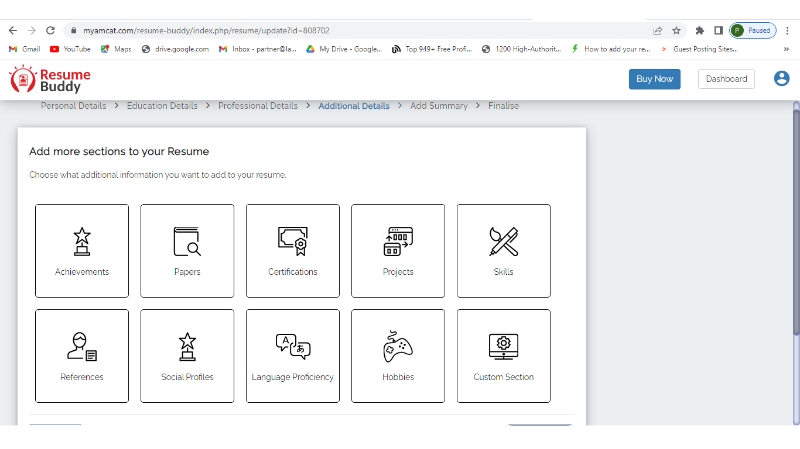The image size is (800, 449).
Task: Click the user account avatar icon
Action: tap(781, 79)
